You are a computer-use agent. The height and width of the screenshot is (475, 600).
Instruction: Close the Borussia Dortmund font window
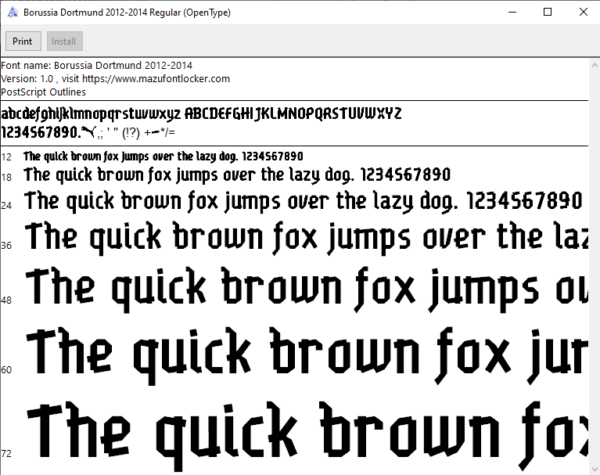(x=583, y=12)
